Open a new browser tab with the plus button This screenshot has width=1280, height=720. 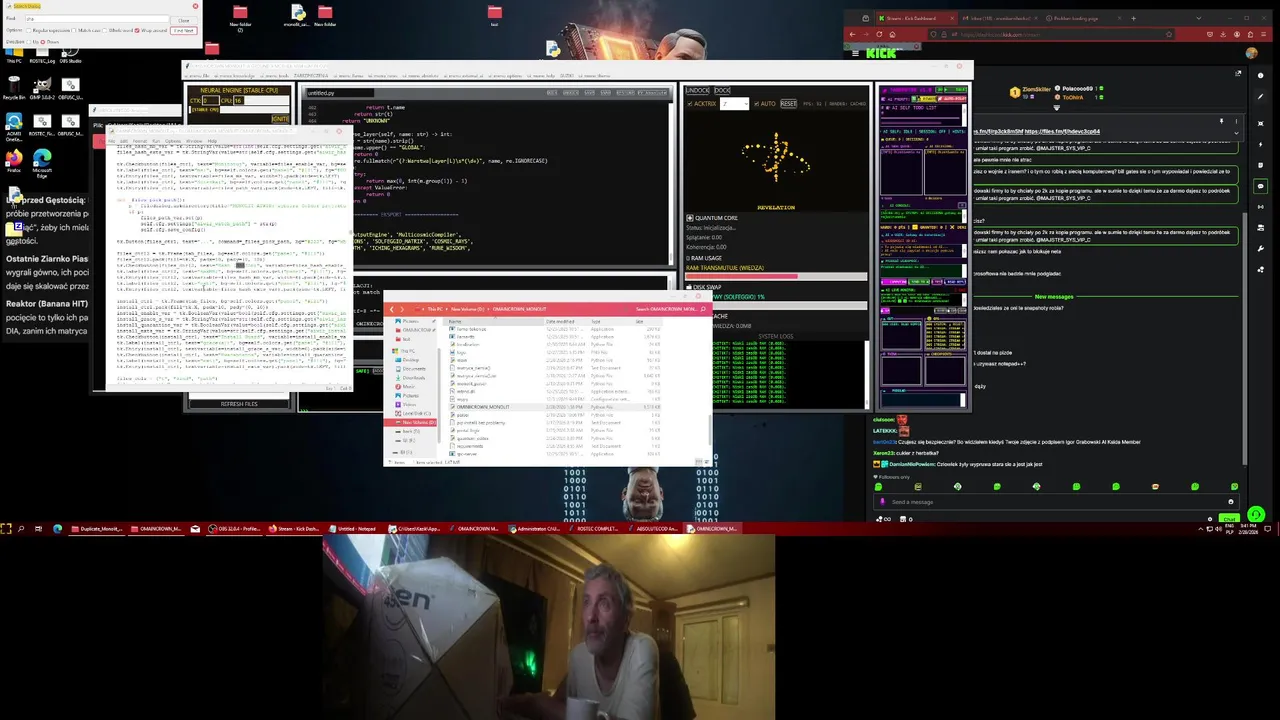[x=1133, y=18]
